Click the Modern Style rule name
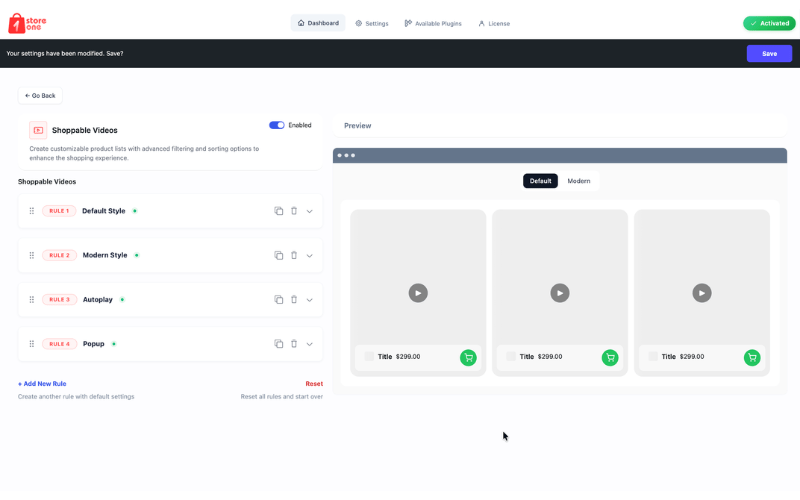The image size is (800, 500). 105,255
